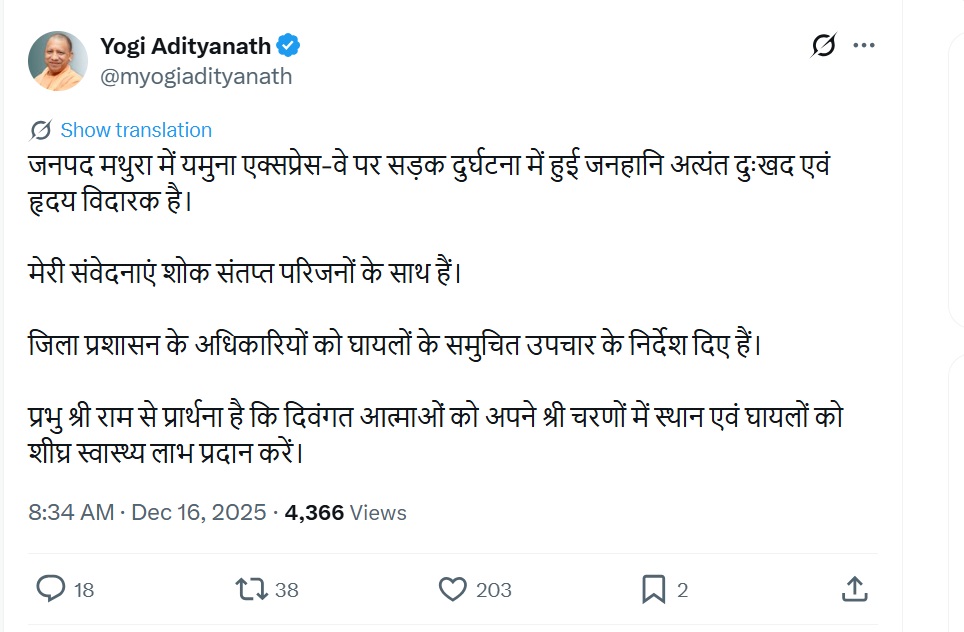View the 4,366 Views analytics

tap(346, 513)
